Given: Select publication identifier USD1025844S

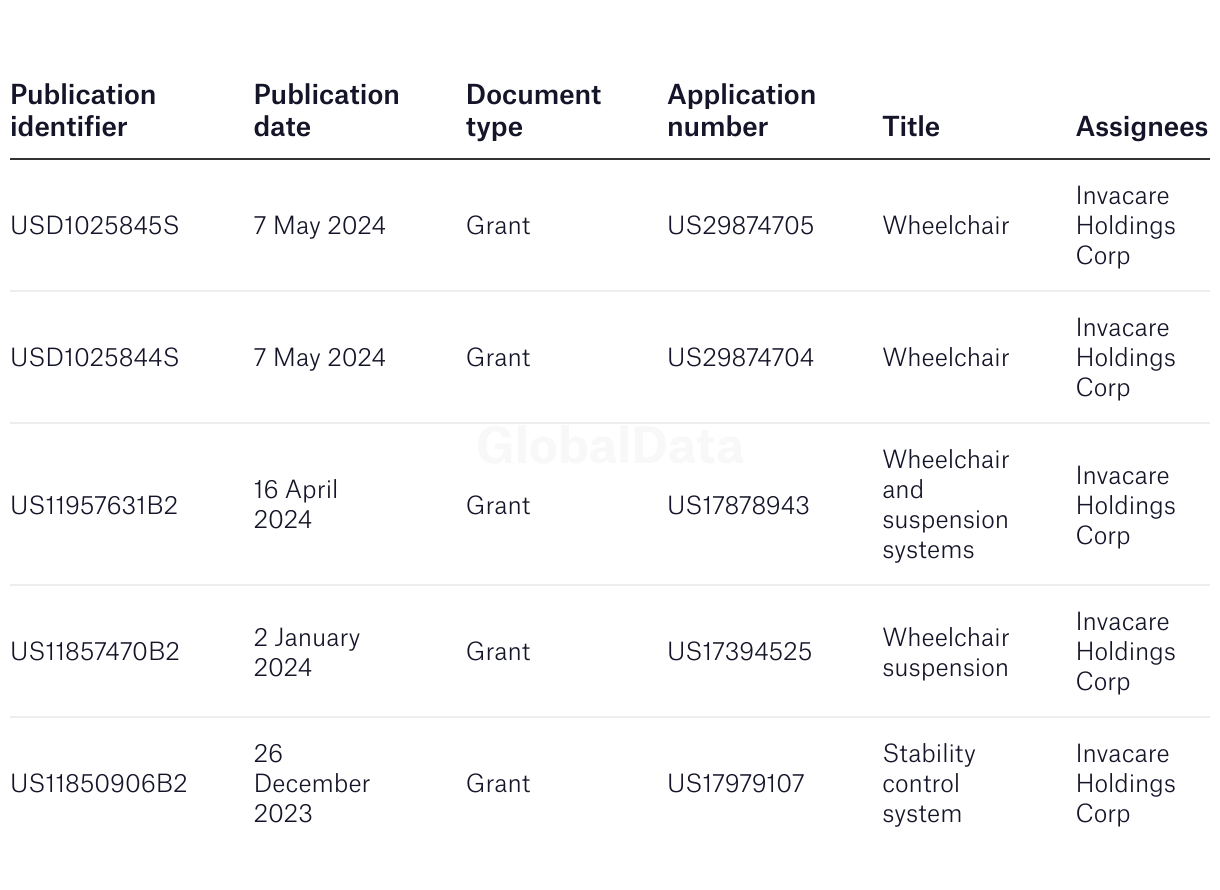Looking at the screenshot, I should click(95, 358).
